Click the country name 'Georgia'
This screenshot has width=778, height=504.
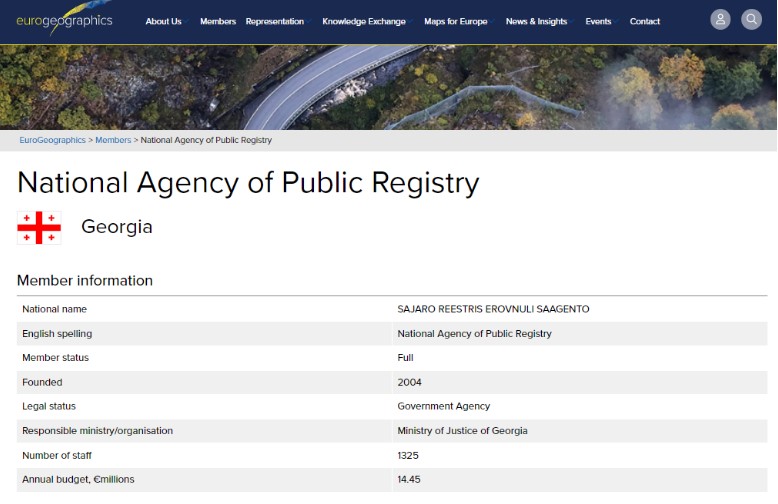click(x=117, y=227)
